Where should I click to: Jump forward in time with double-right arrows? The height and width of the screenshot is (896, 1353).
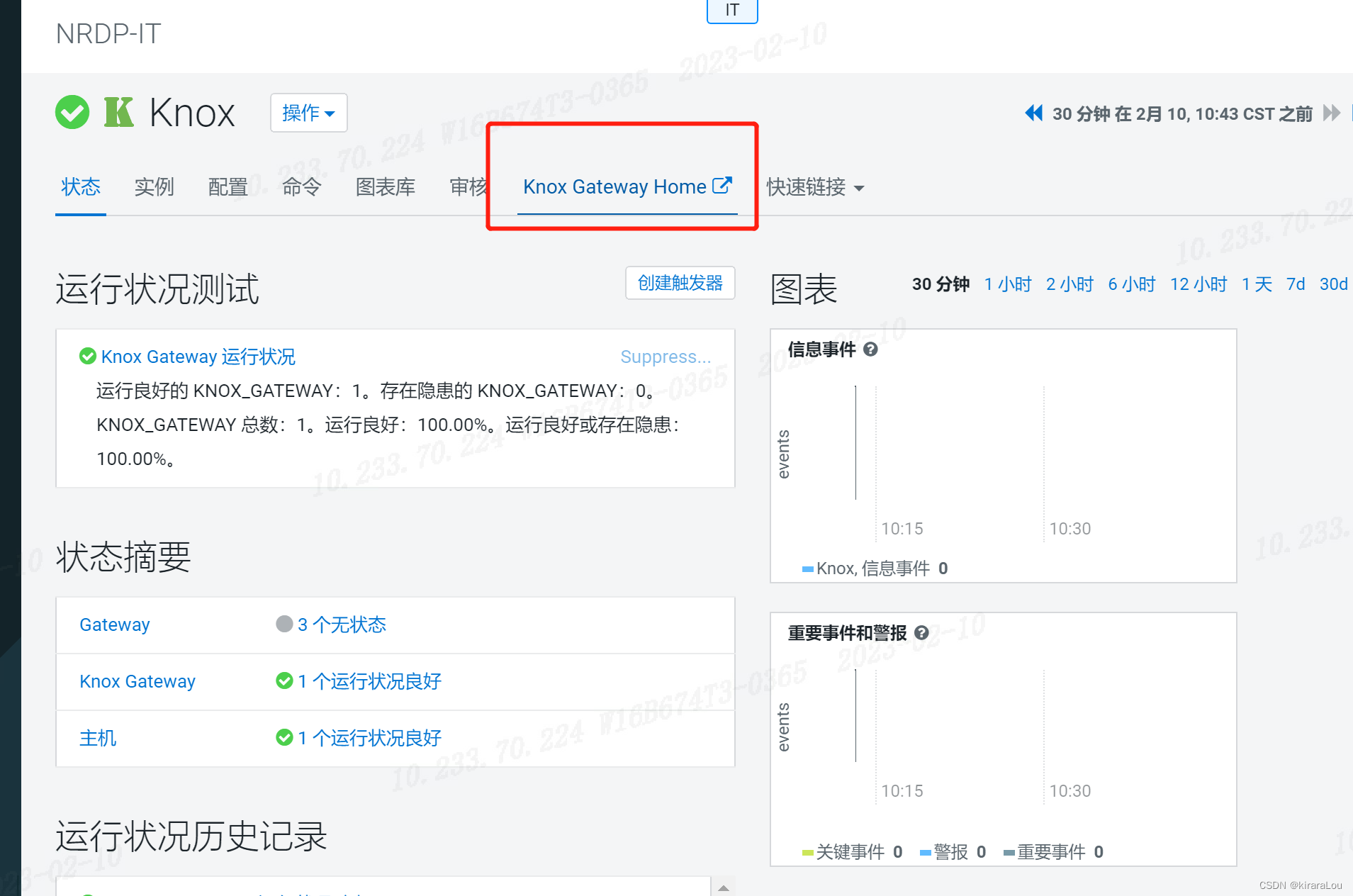point(1332,113)
